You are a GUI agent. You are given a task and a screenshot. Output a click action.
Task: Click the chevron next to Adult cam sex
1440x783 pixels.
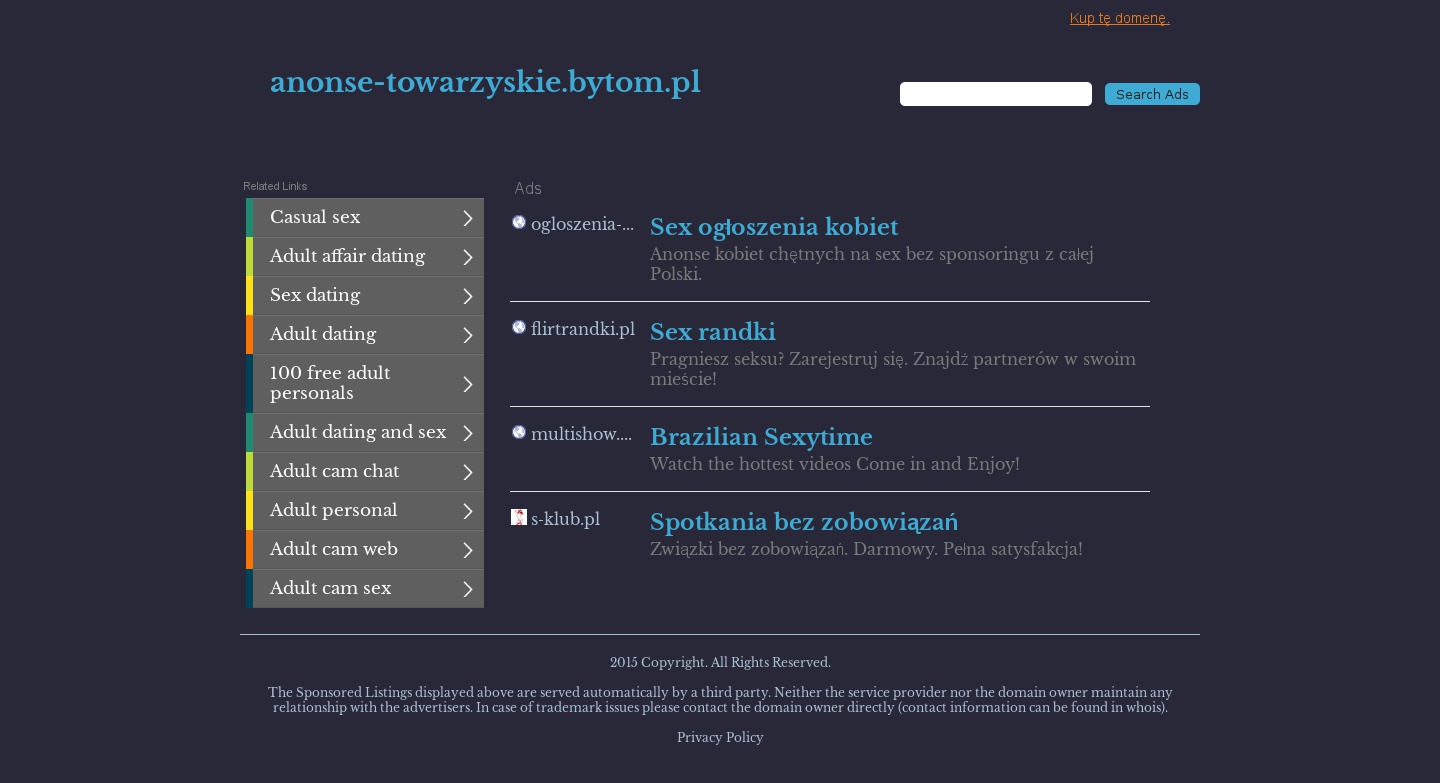467,589
